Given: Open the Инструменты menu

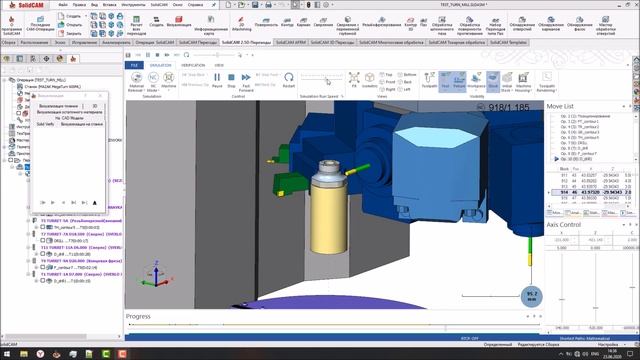Looking at the screenshot, I should tap(133, 5).
